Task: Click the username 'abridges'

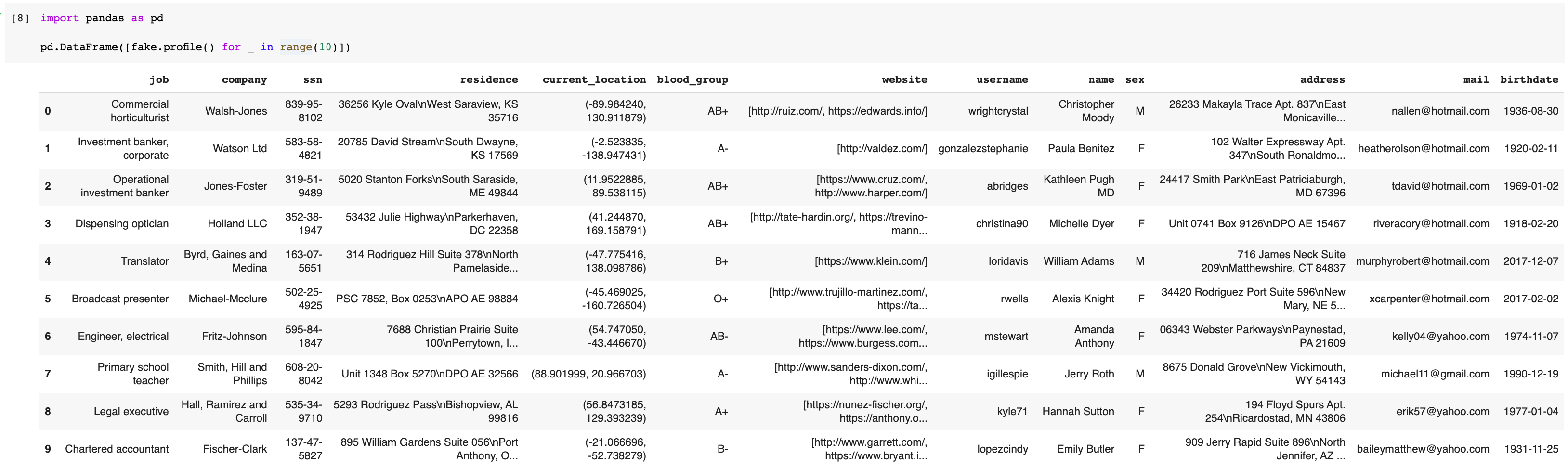Action: (x=1007, y=186)
